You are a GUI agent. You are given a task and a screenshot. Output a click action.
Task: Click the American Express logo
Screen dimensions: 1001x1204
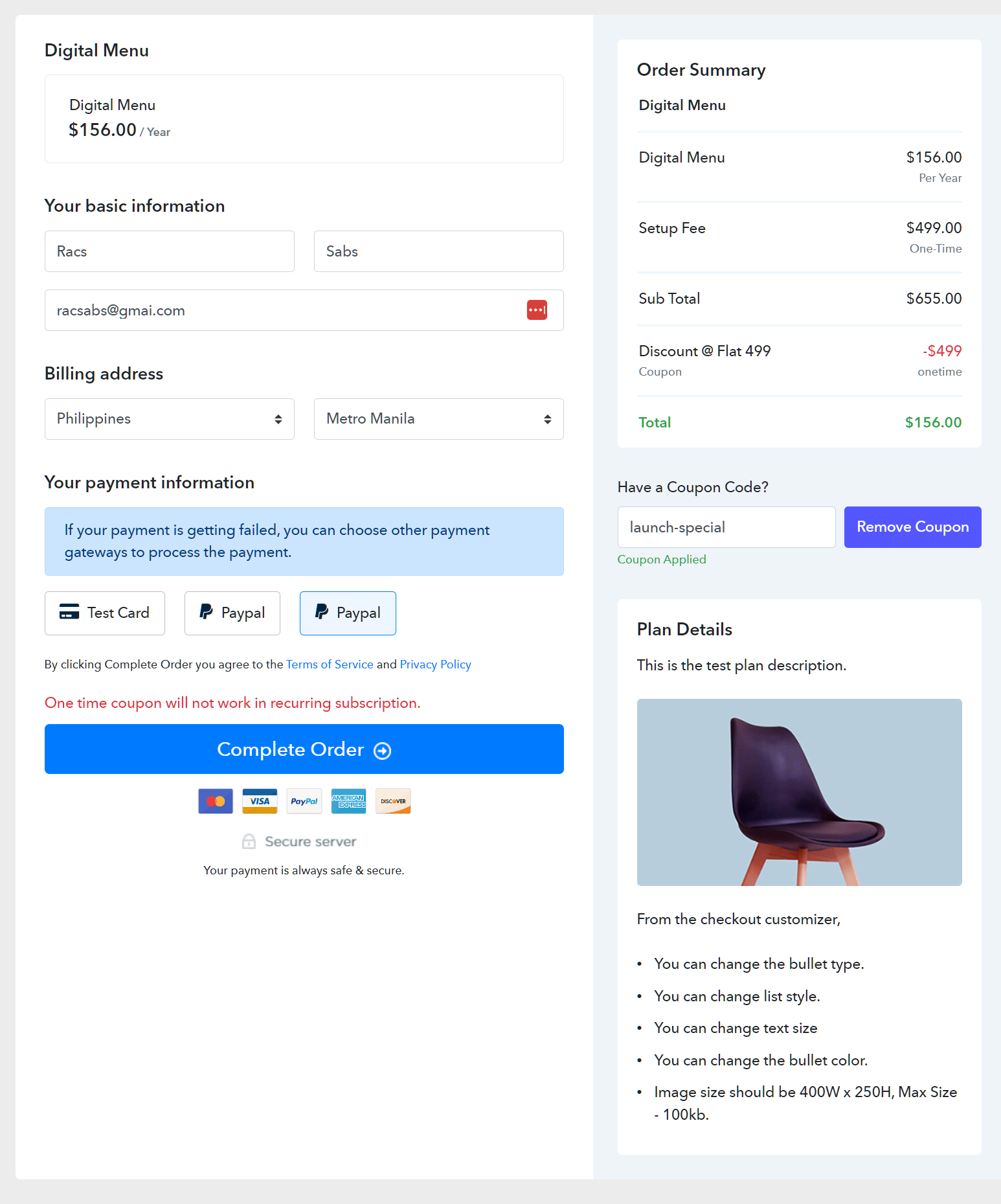click(x=348, y=801)
